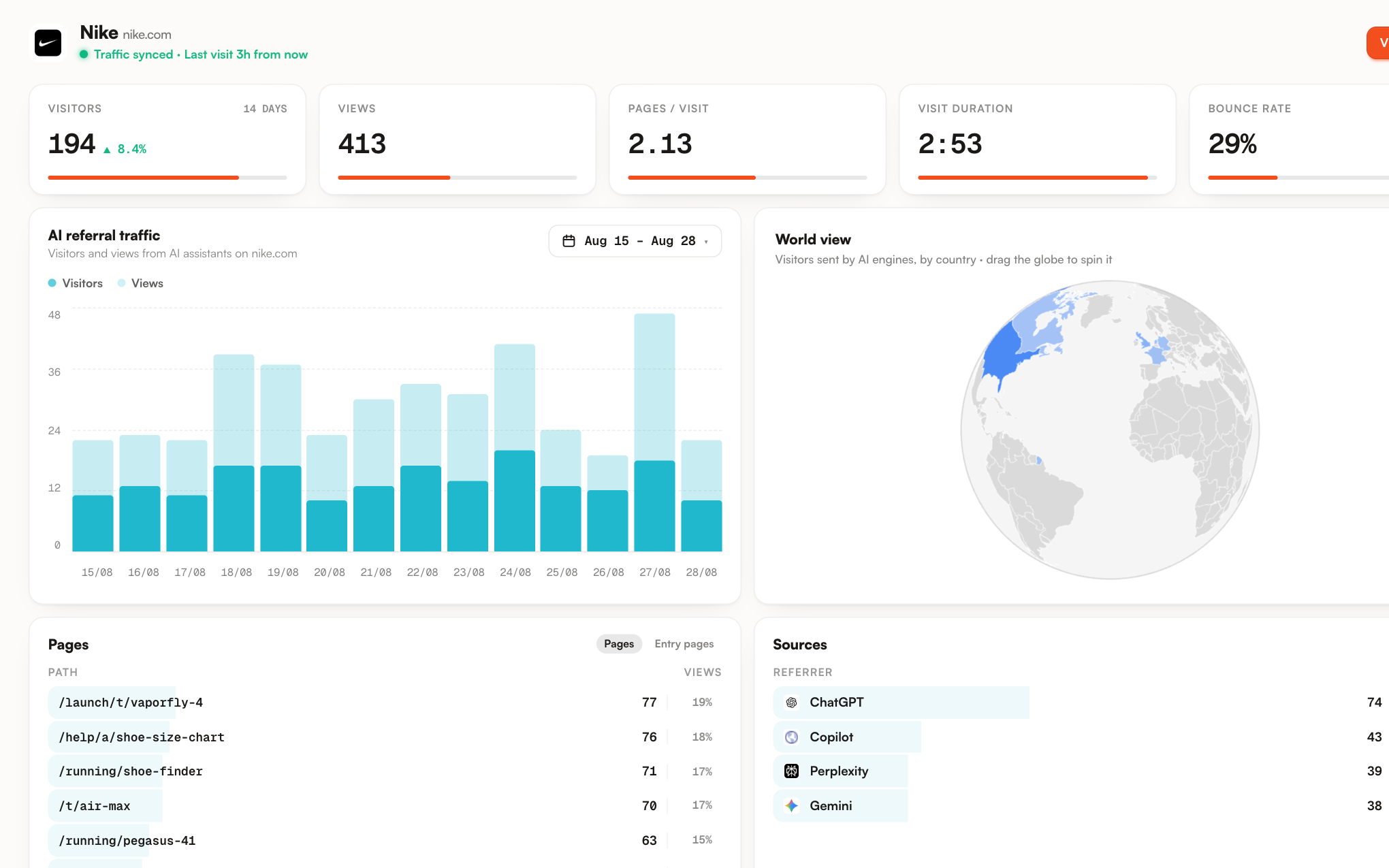Open the Aug 15 – Aug 28 date range dropdown
Viewport: 1389px width, 868px height.
[635, 241]
